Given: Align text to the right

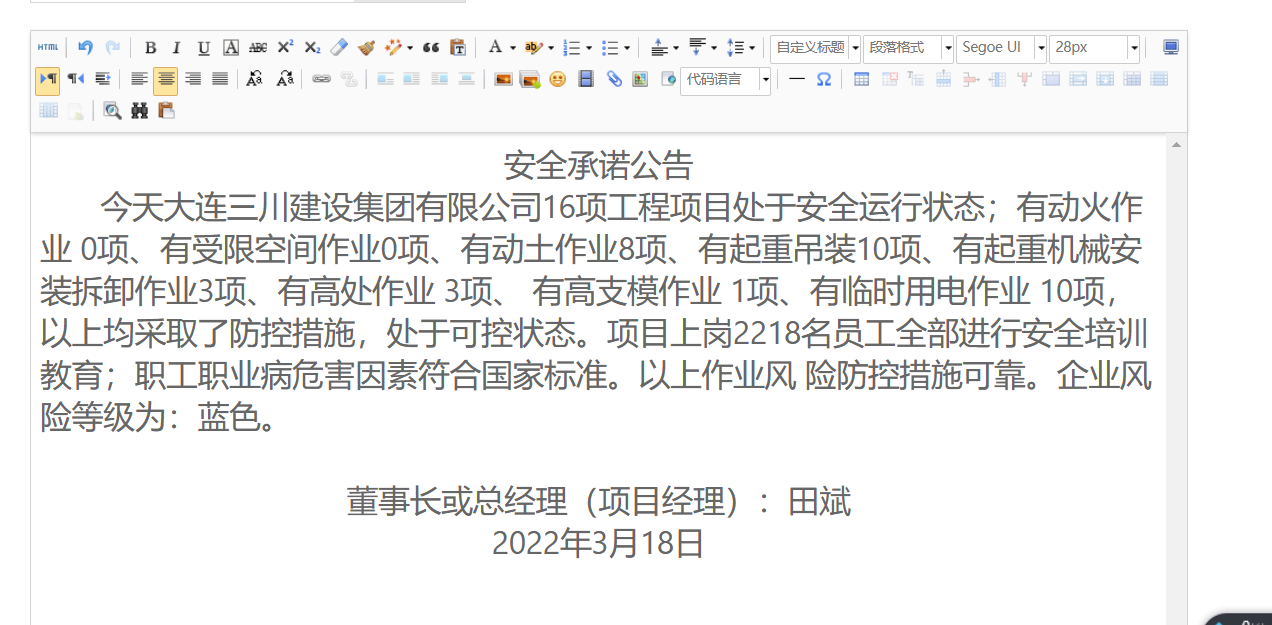Looking at the screenshot, I should click(193, 78).
